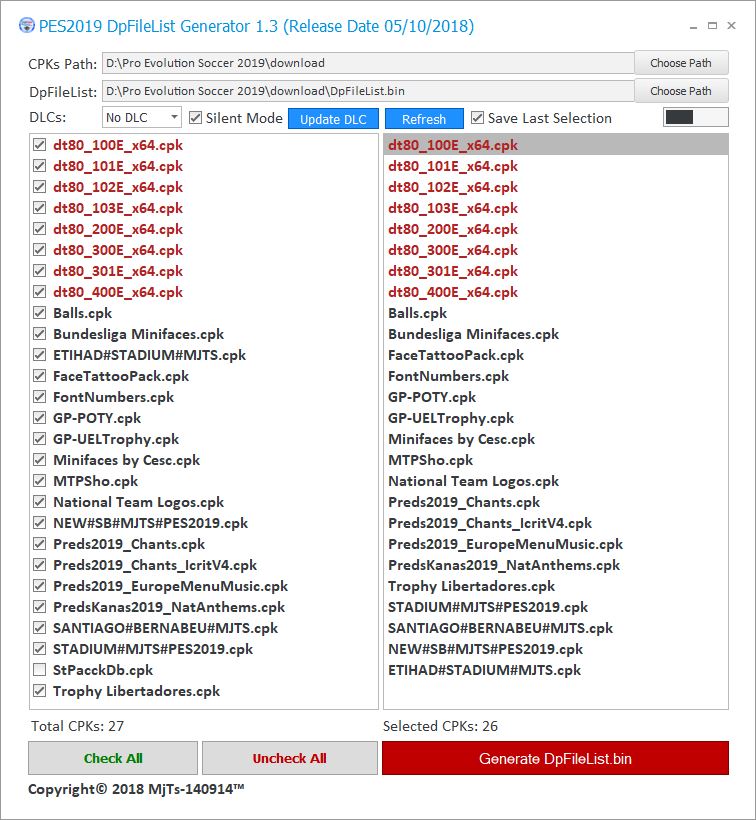Screen dimensions: 756x820
Task: Click the Update DLC button
Action: (334, 119)
